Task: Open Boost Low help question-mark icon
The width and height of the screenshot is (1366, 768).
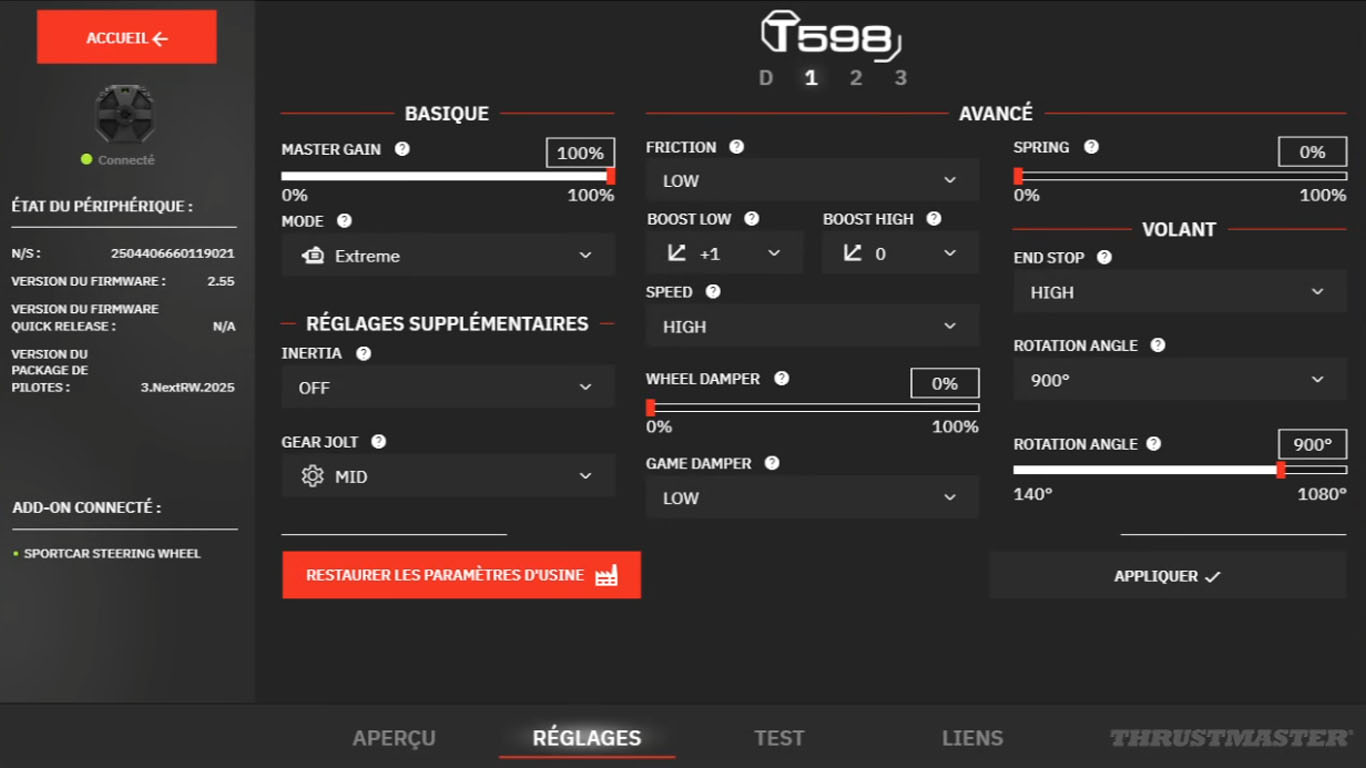Action: [751, 219]
